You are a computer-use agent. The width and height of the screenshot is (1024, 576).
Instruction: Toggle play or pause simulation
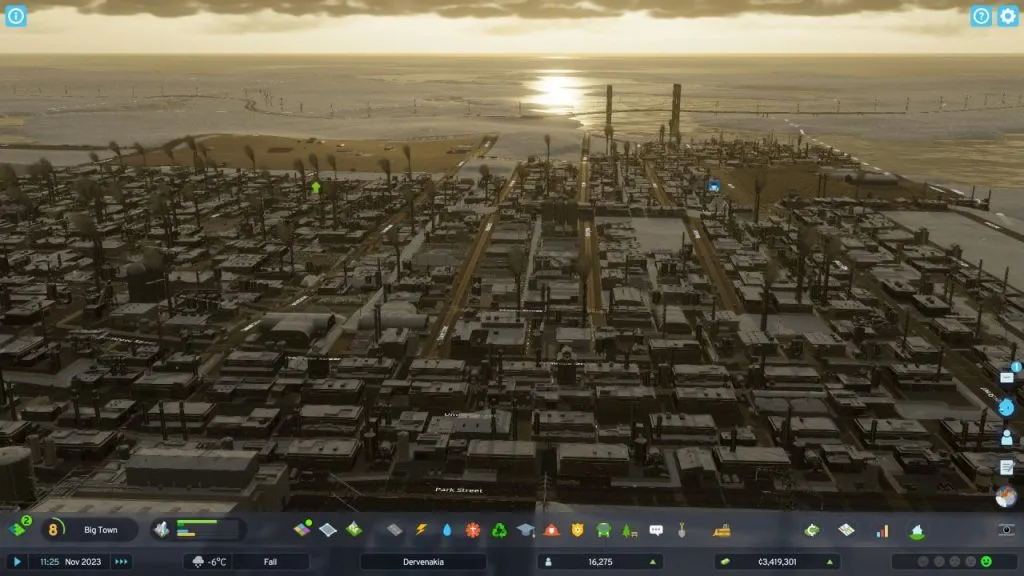point(17,562)
